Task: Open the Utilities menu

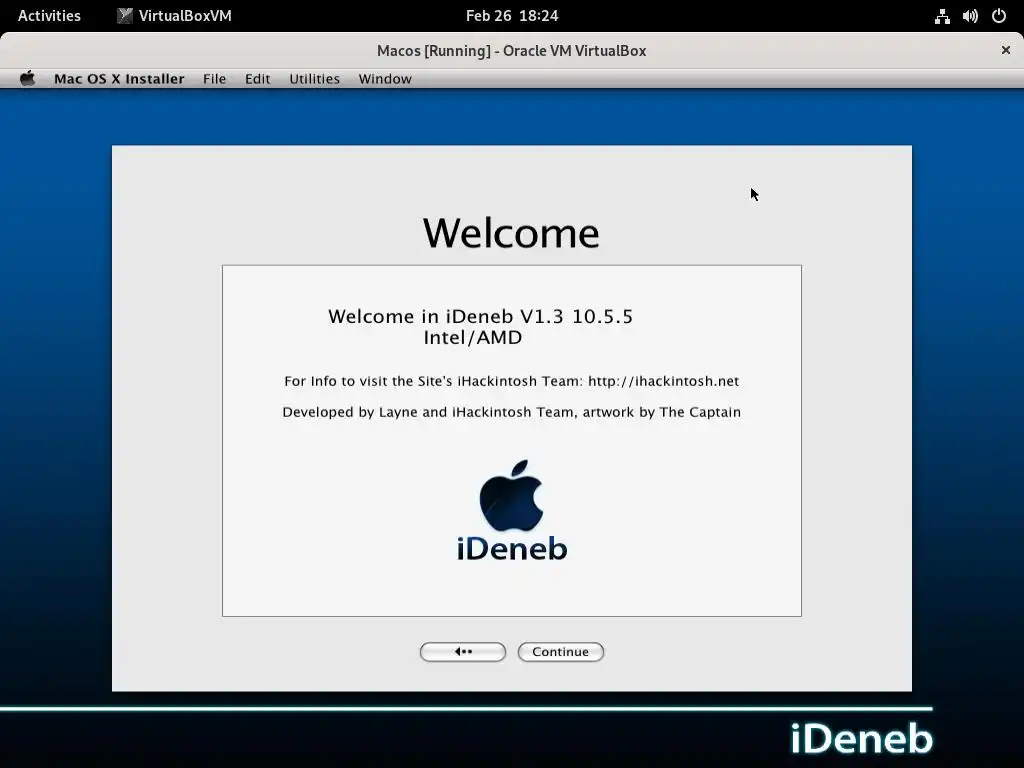Action: point(314,79)
